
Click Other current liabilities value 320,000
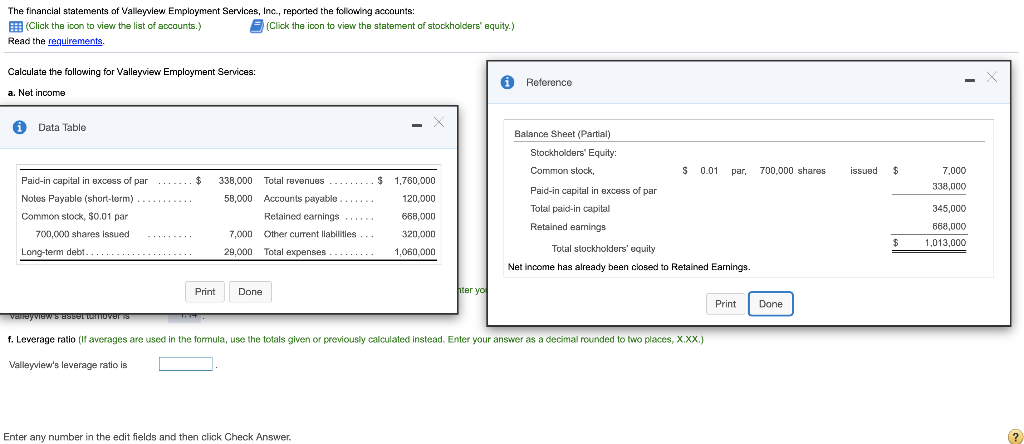pyautogui.click(x=419, y=234)
